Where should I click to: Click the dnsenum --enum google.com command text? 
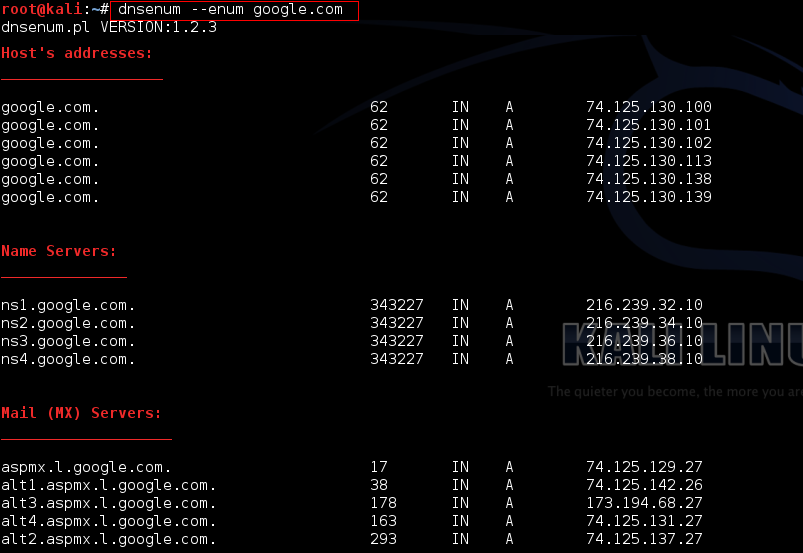(x=230, y=10)
